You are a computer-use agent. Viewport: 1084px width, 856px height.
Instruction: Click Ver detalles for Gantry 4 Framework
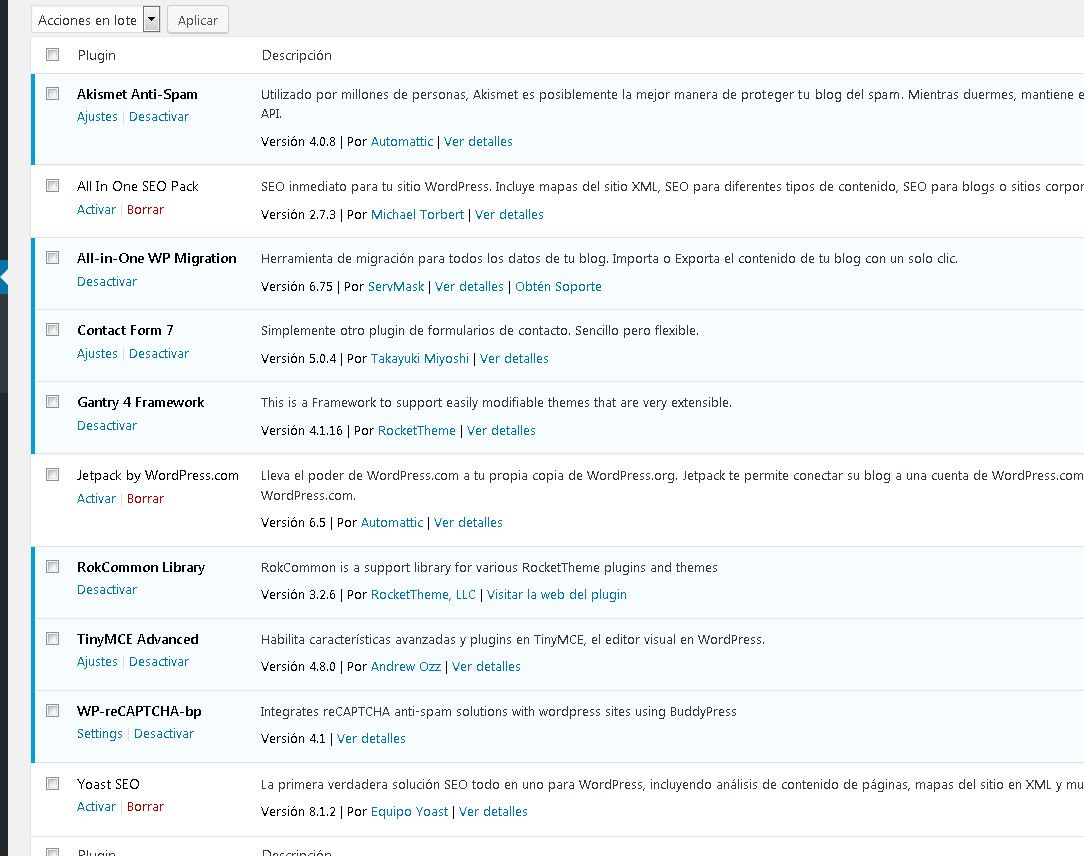pyautogui.click(x=501, y=430)
